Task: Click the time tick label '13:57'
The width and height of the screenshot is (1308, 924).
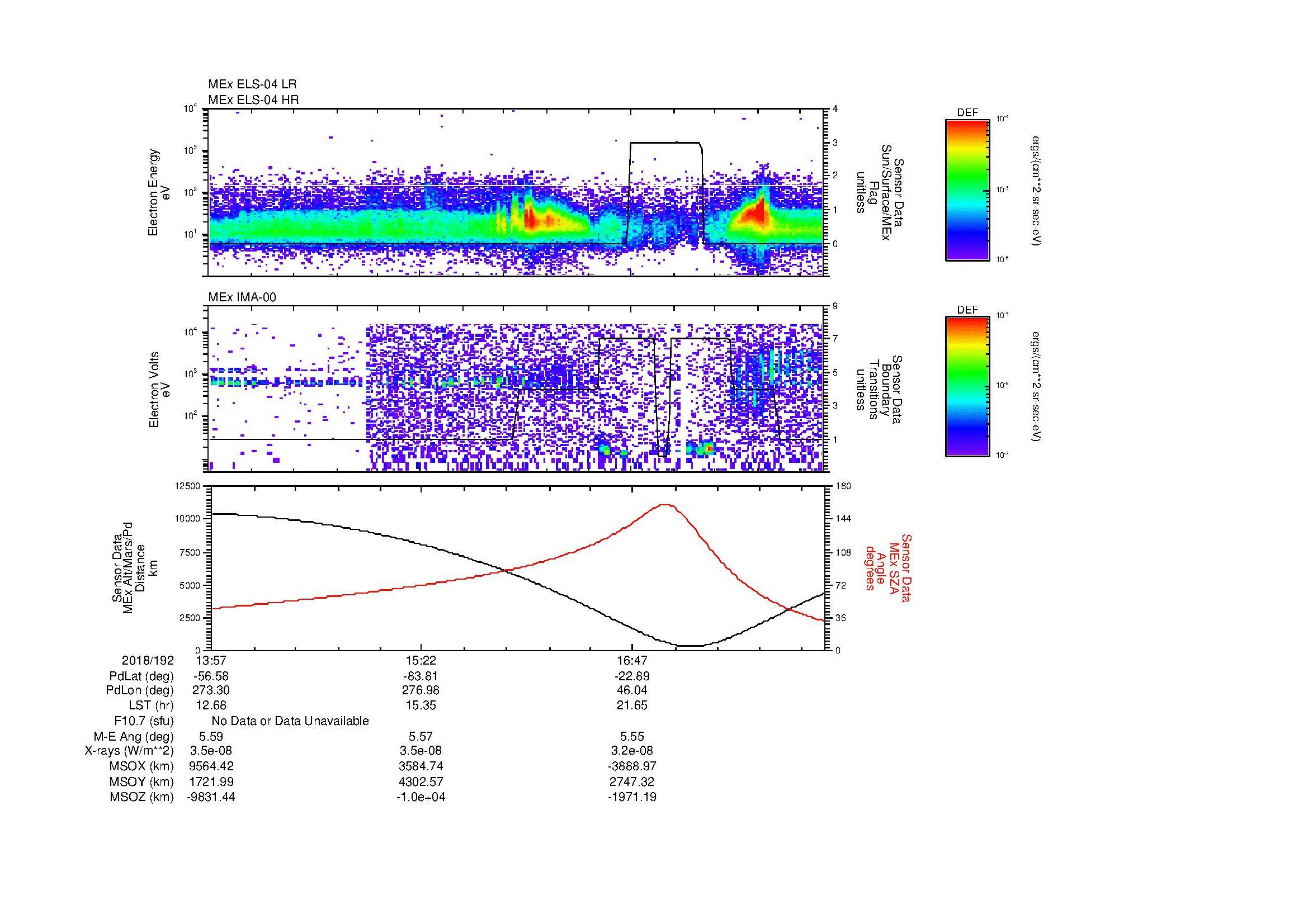Action: point(211,660)
